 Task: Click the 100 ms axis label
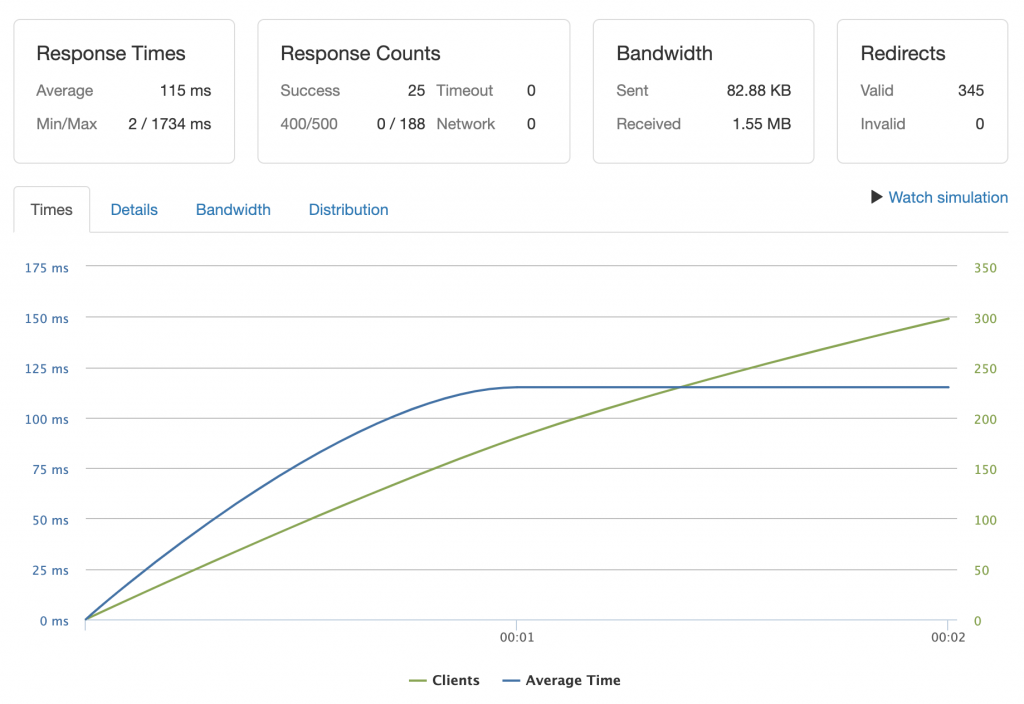pos(46,419)
